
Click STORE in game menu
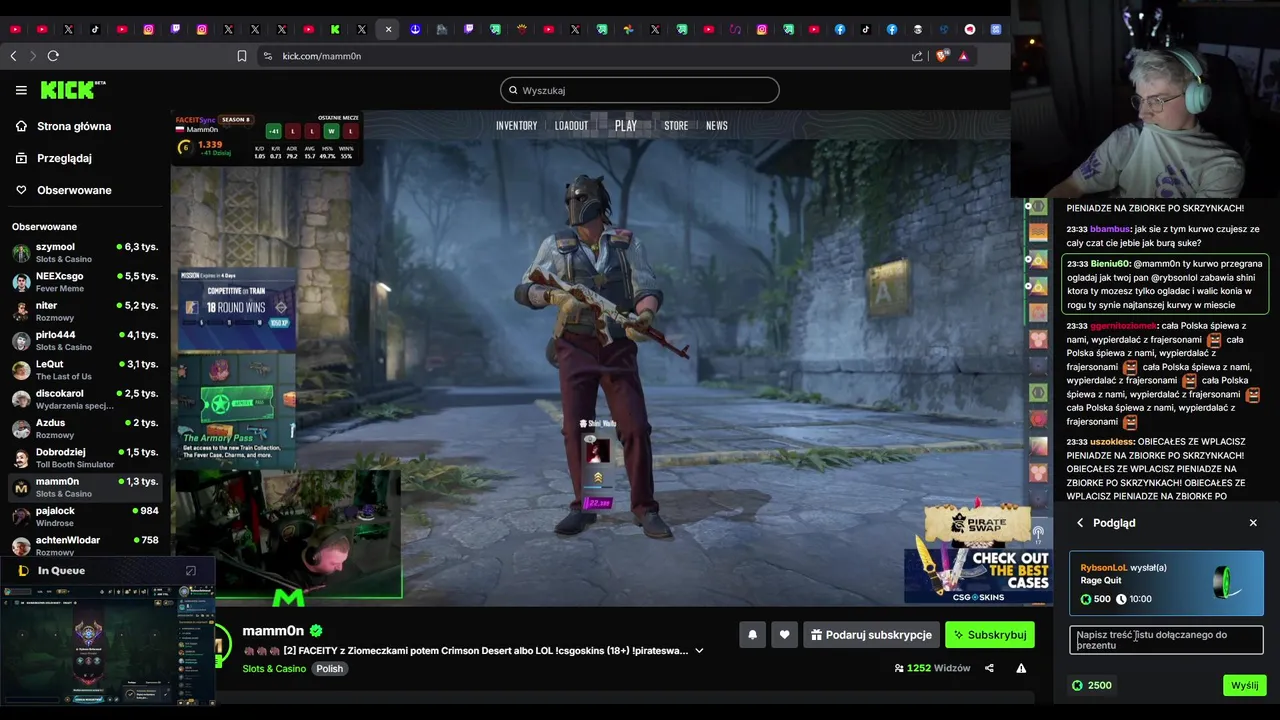tap(676, 126)
